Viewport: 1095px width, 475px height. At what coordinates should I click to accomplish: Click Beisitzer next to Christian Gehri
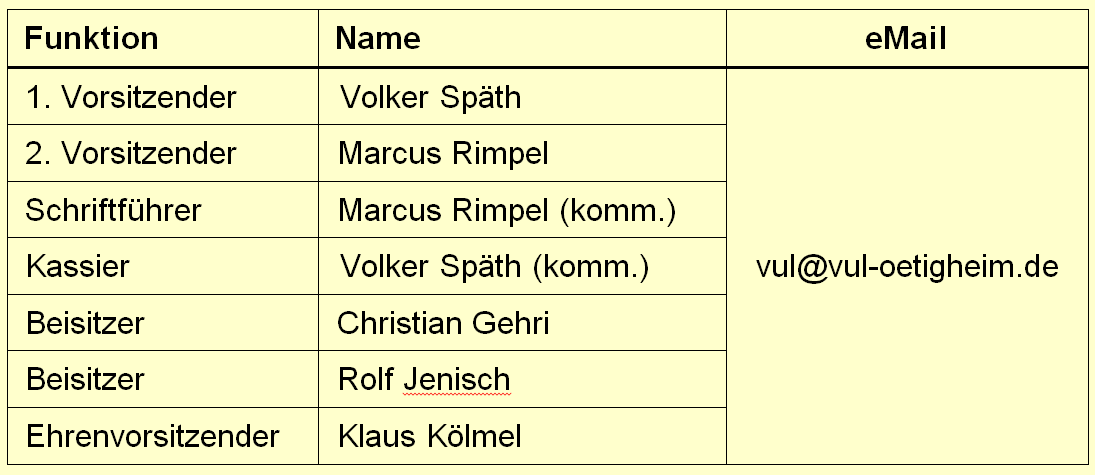[x=84, y=323]
